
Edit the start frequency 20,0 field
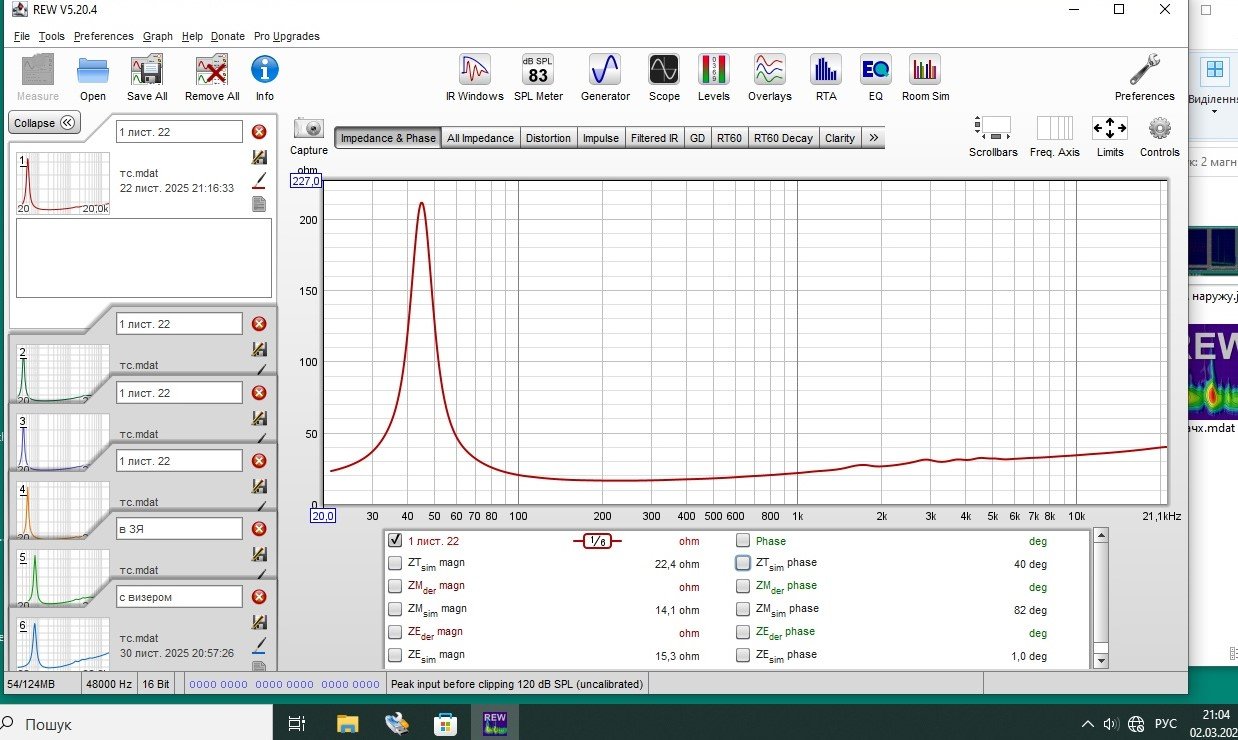(x=322, y=516)
